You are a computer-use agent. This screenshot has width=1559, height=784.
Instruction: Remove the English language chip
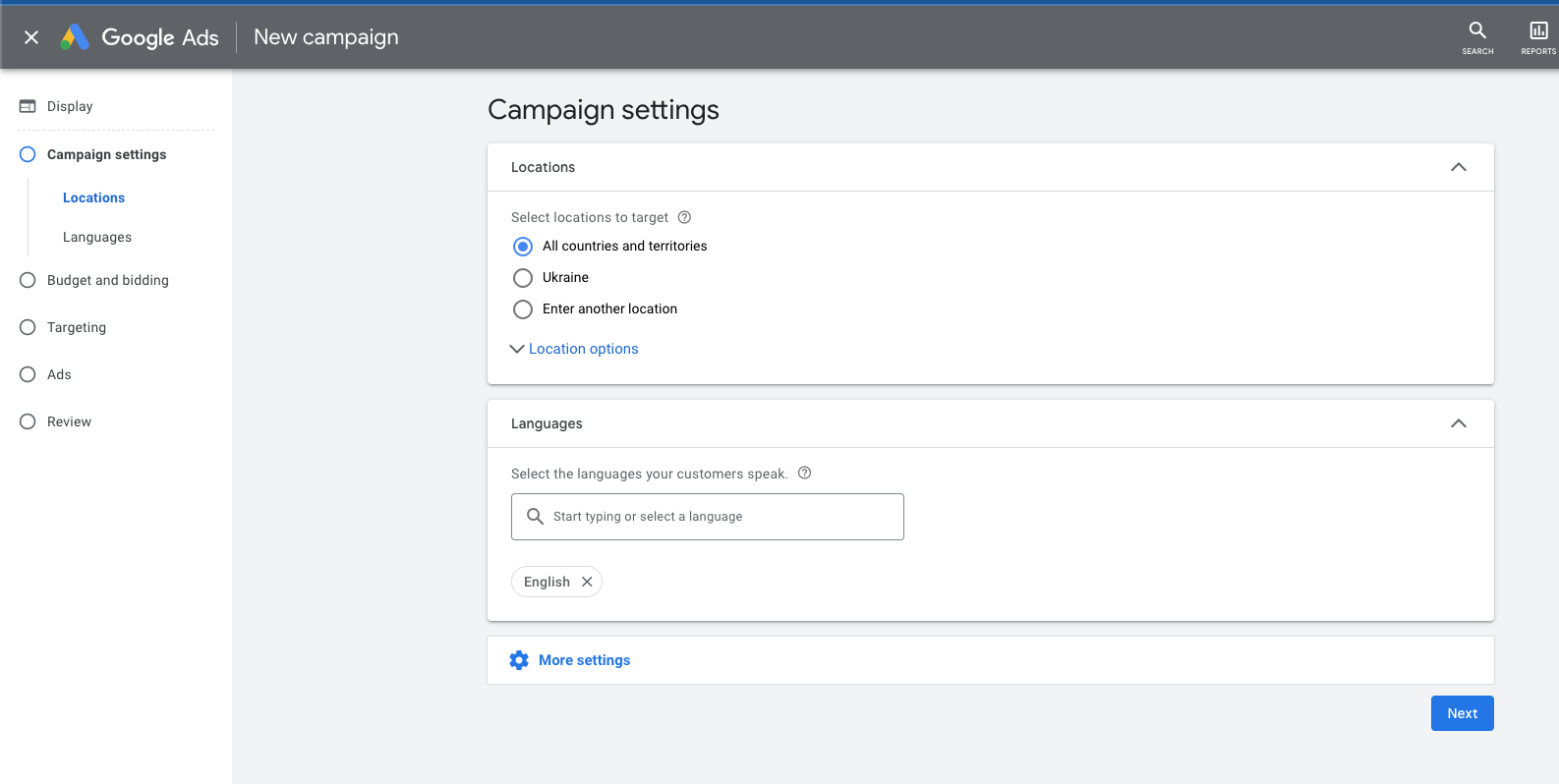coord(587,582)
